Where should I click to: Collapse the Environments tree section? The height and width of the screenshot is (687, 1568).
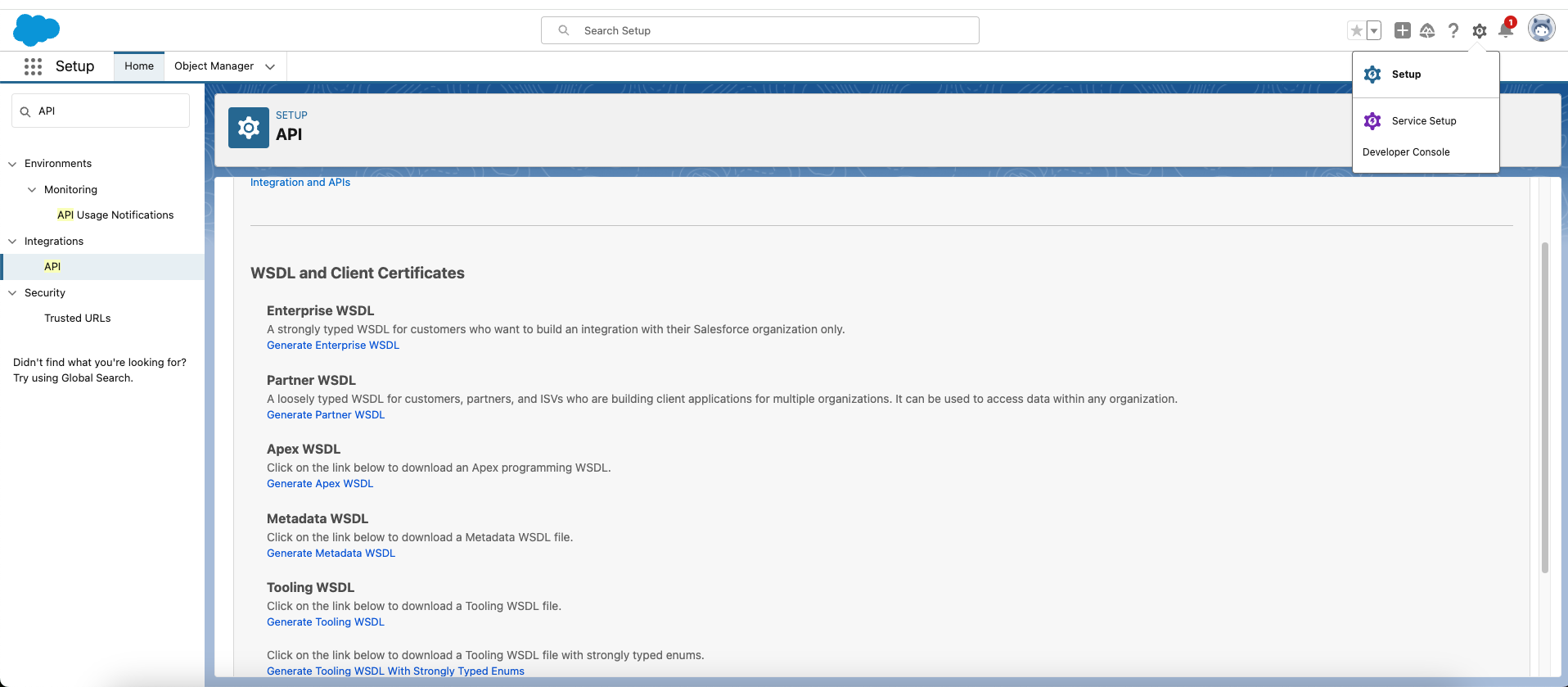(12, 164)
